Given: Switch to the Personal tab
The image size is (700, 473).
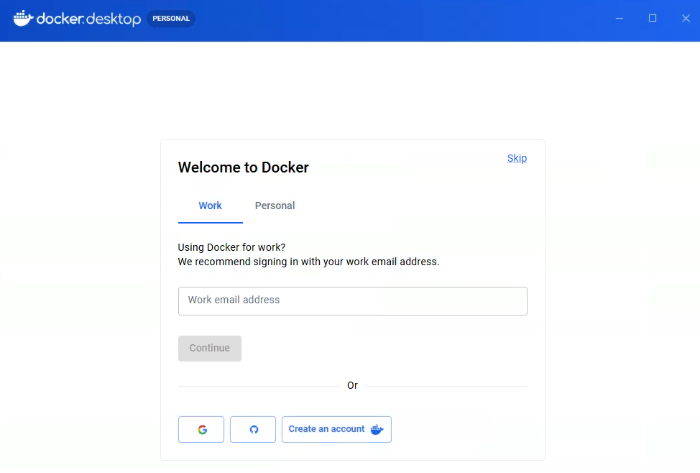Looking at the screenshot, I should tap(275, 206).
